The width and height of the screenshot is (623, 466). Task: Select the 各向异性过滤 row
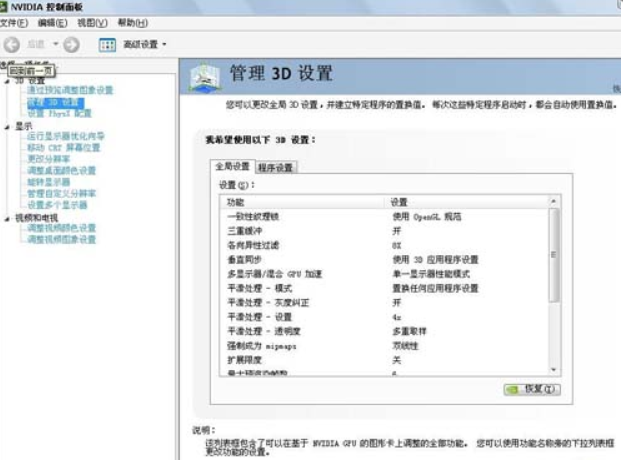(384, 246)
